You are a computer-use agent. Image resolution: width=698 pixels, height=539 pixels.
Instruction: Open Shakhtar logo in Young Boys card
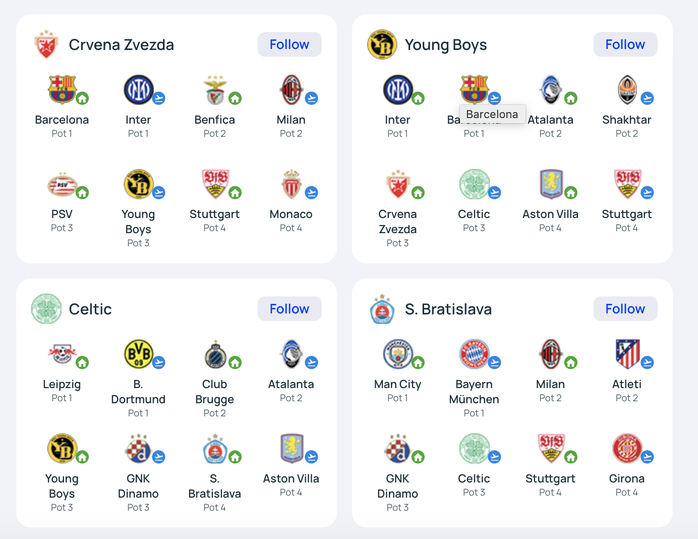pyautogui.click(x=627, y=90)
